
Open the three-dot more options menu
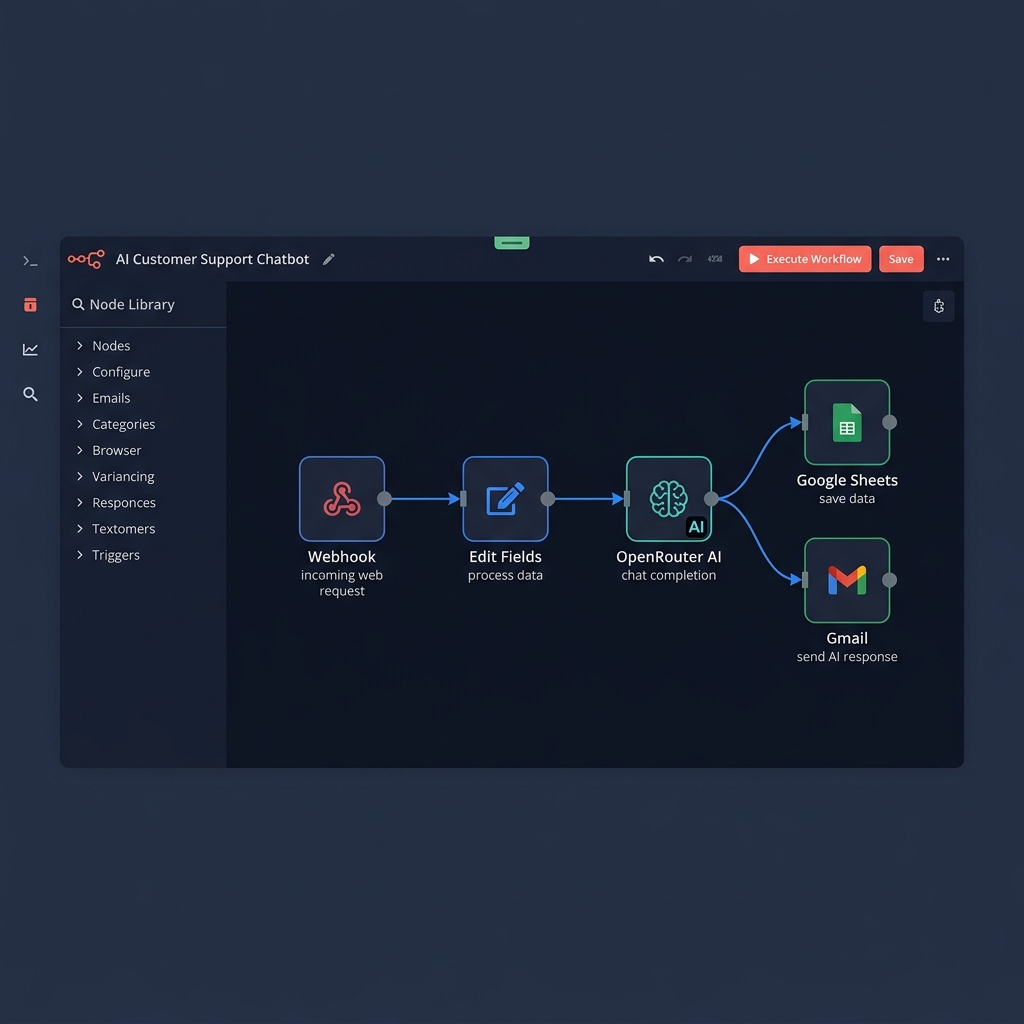[x=943, y=259]
